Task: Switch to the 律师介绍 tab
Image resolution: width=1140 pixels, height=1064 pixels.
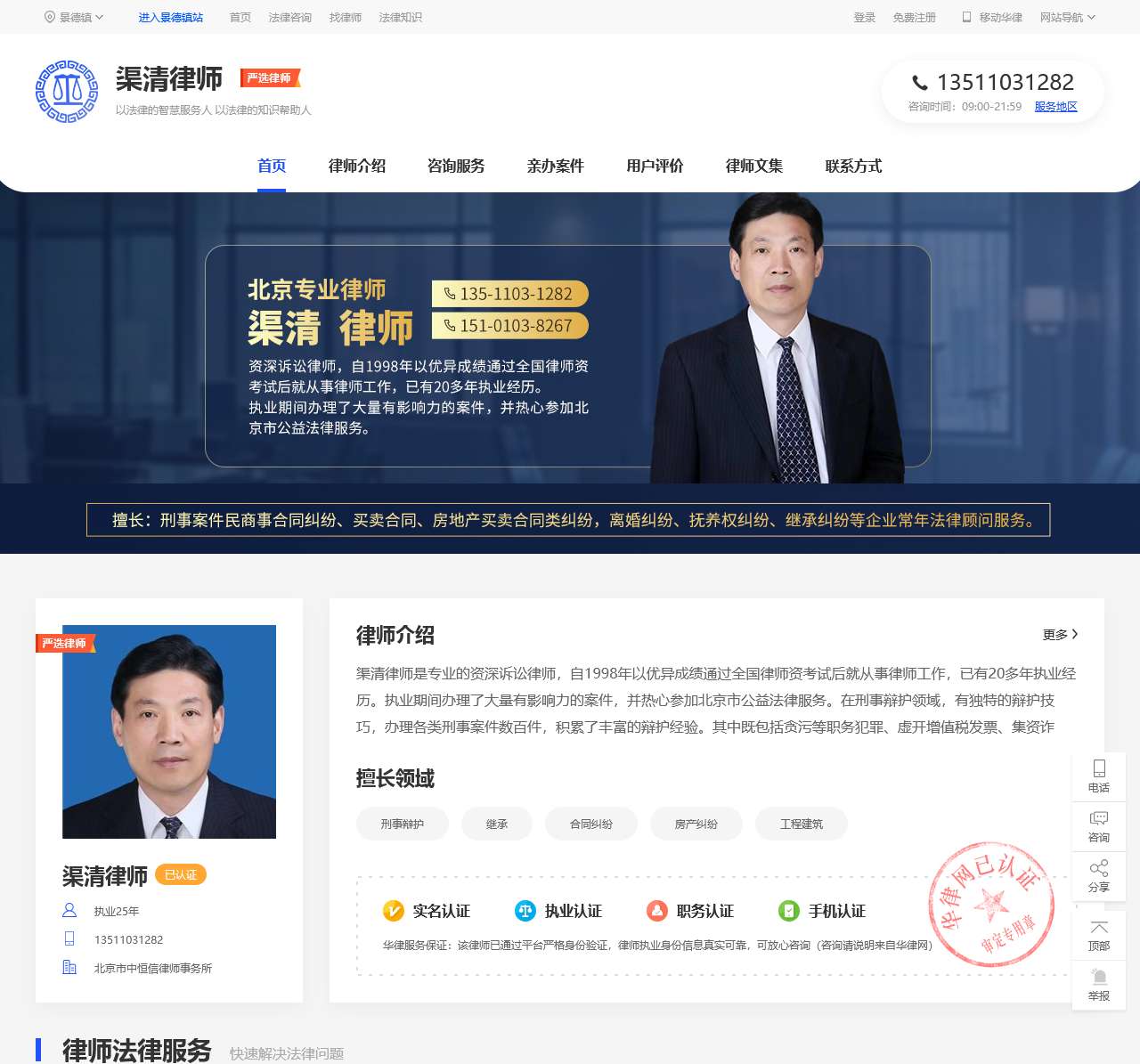Action: pos(357,166)
